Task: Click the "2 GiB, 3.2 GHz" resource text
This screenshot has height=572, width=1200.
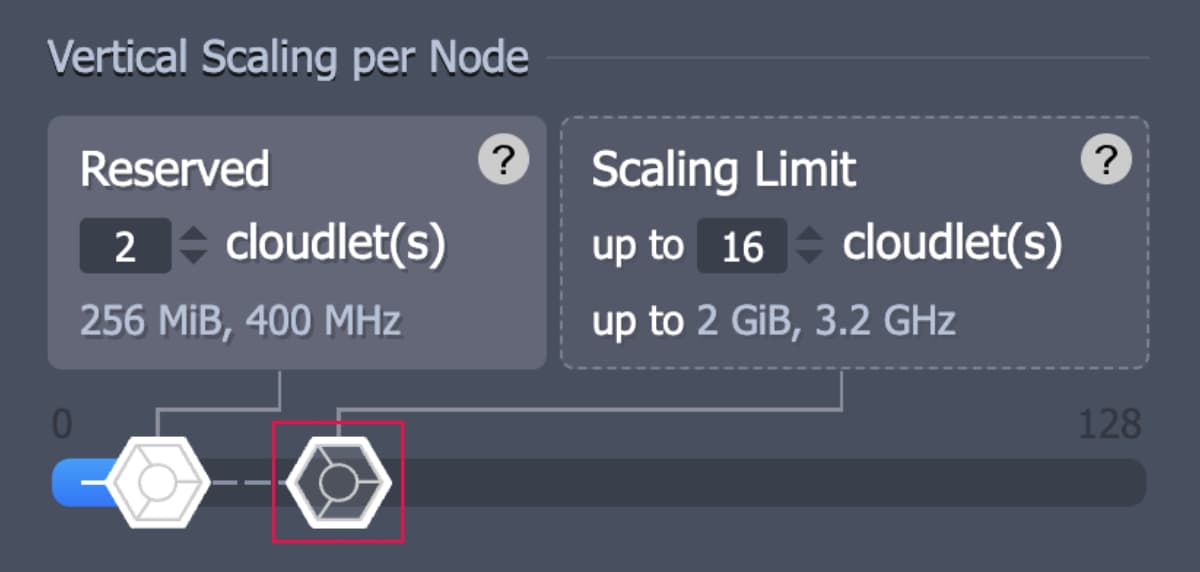Action: [820, 321]
